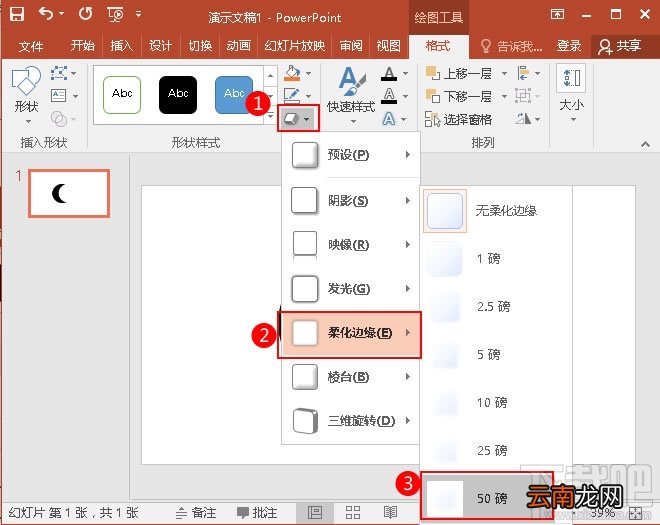Choose the 50 磅 soft edge option

click(x=486, y=496)
